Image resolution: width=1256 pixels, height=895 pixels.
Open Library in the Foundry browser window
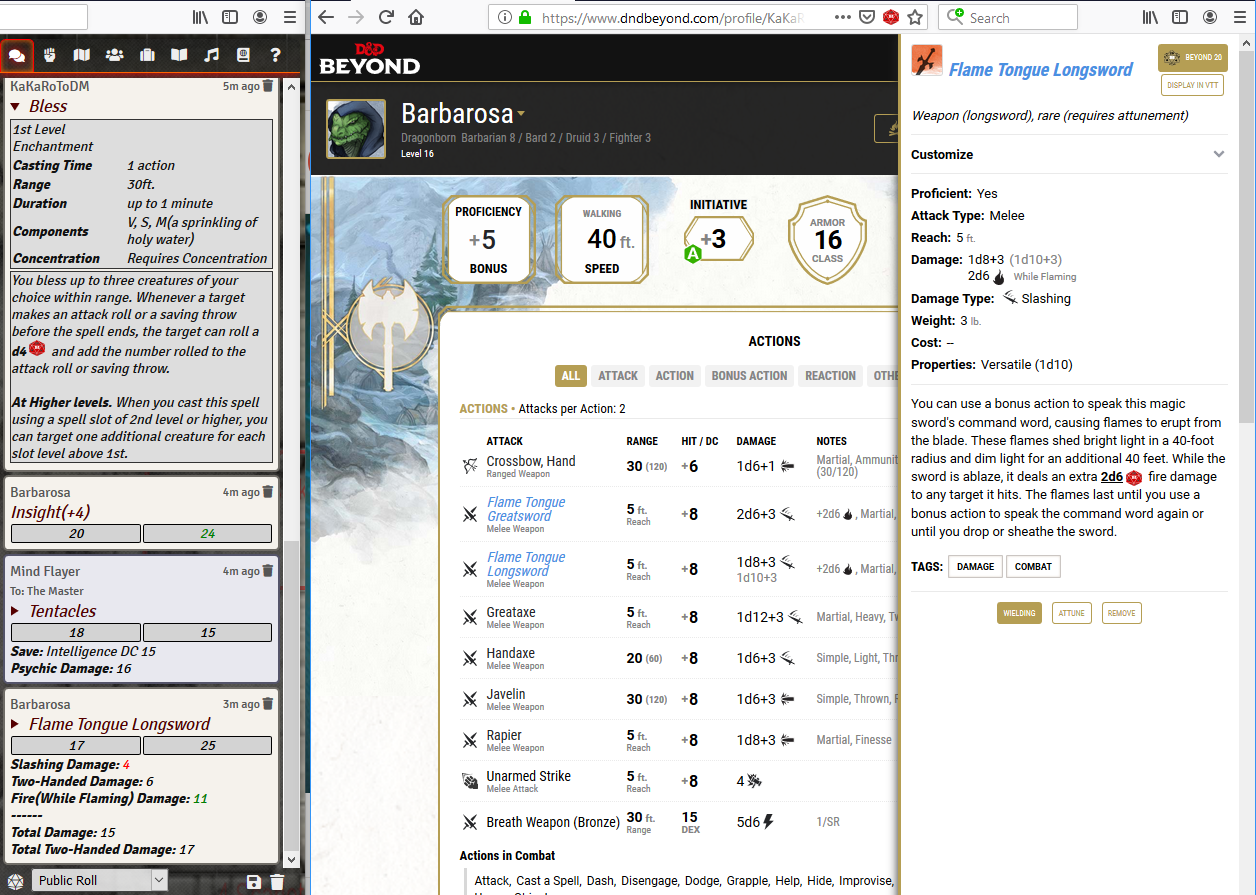point(200,17)
